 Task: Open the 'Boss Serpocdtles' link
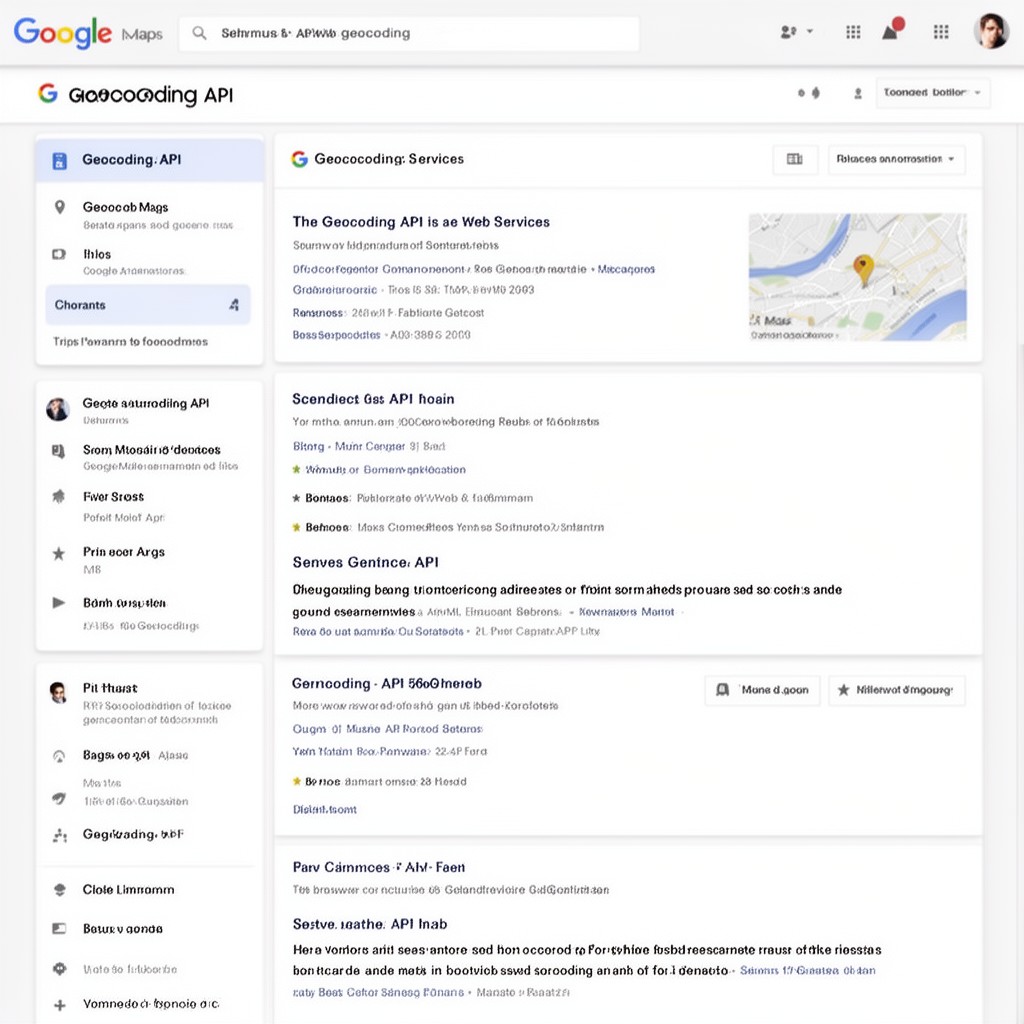coord(336,335)
